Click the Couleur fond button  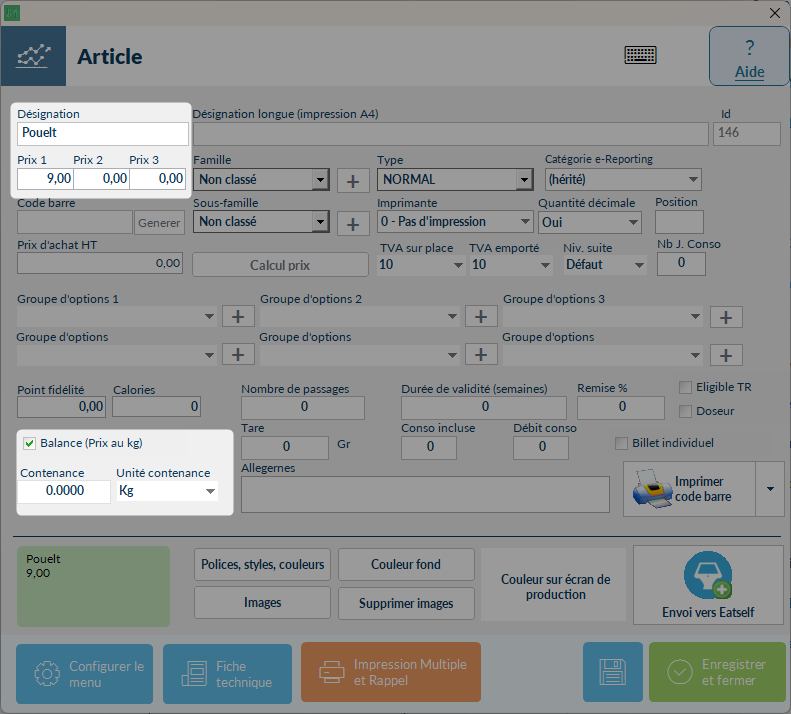[406, 565]
